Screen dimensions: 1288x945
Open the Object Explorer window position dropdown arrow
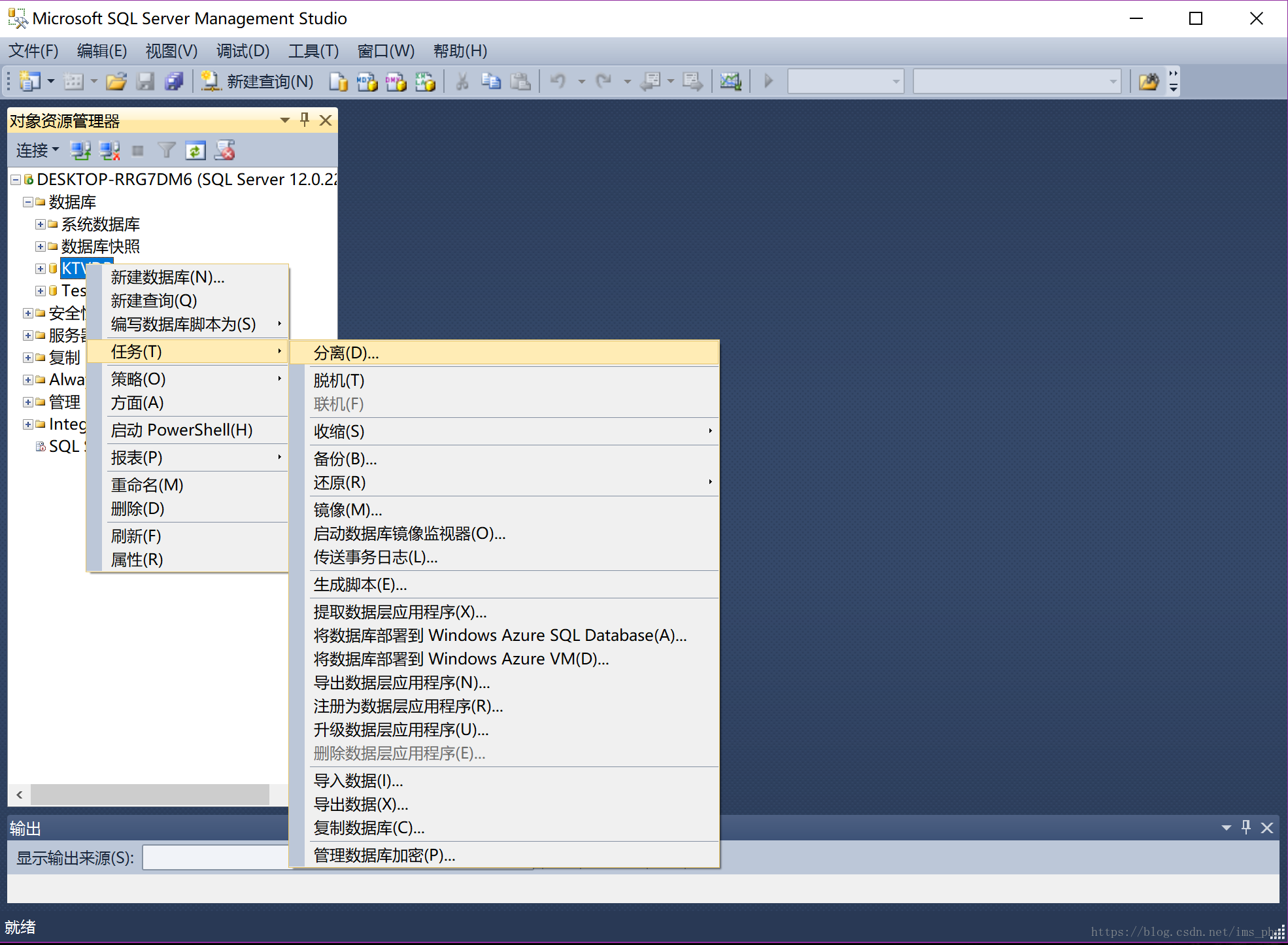point(284,120)
